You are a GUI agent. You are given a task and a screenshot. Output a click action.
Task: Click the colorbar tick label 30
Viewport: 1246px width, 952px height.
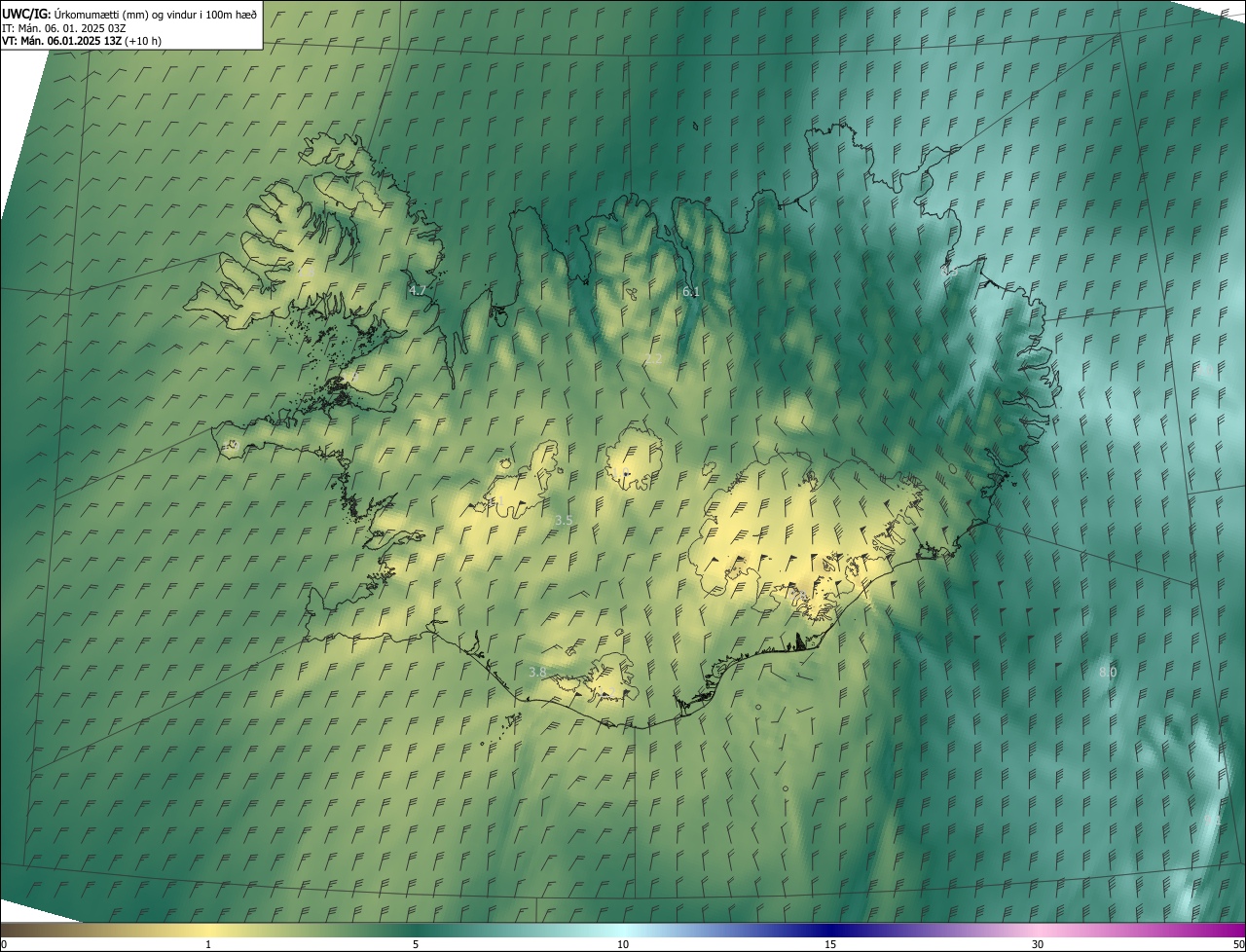tap(1038, 945)
